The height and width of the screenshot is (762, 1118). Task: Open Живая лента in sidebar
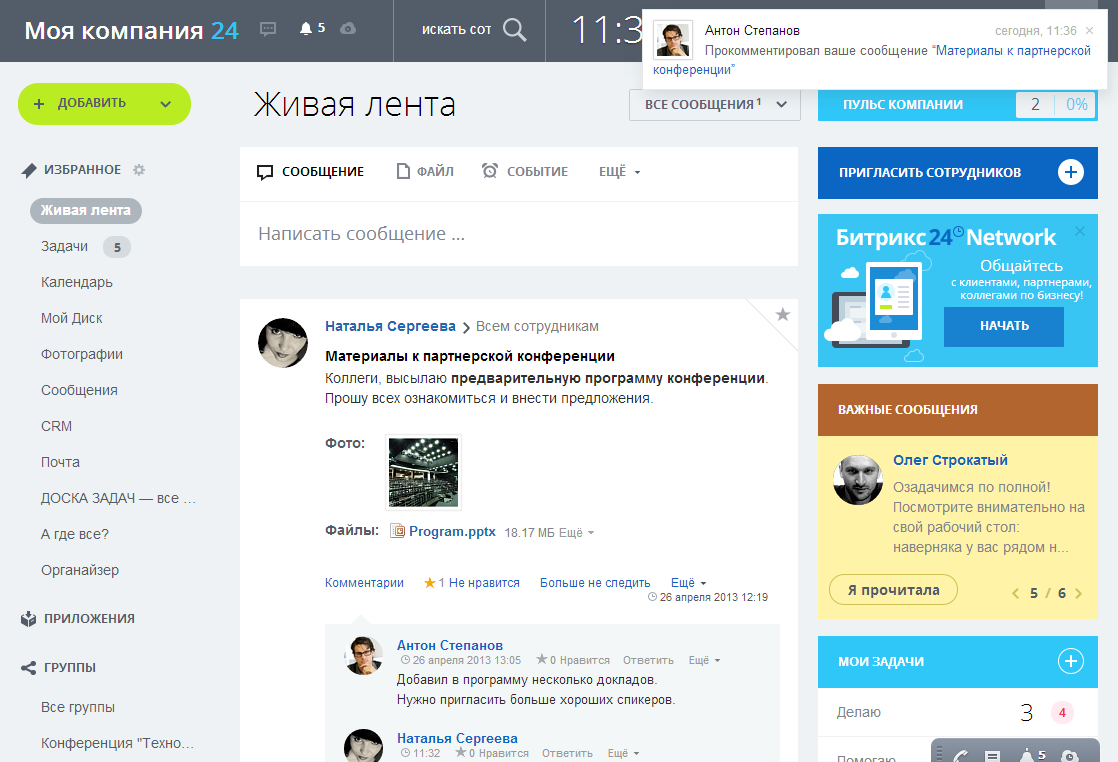click(x=86, y=210)
